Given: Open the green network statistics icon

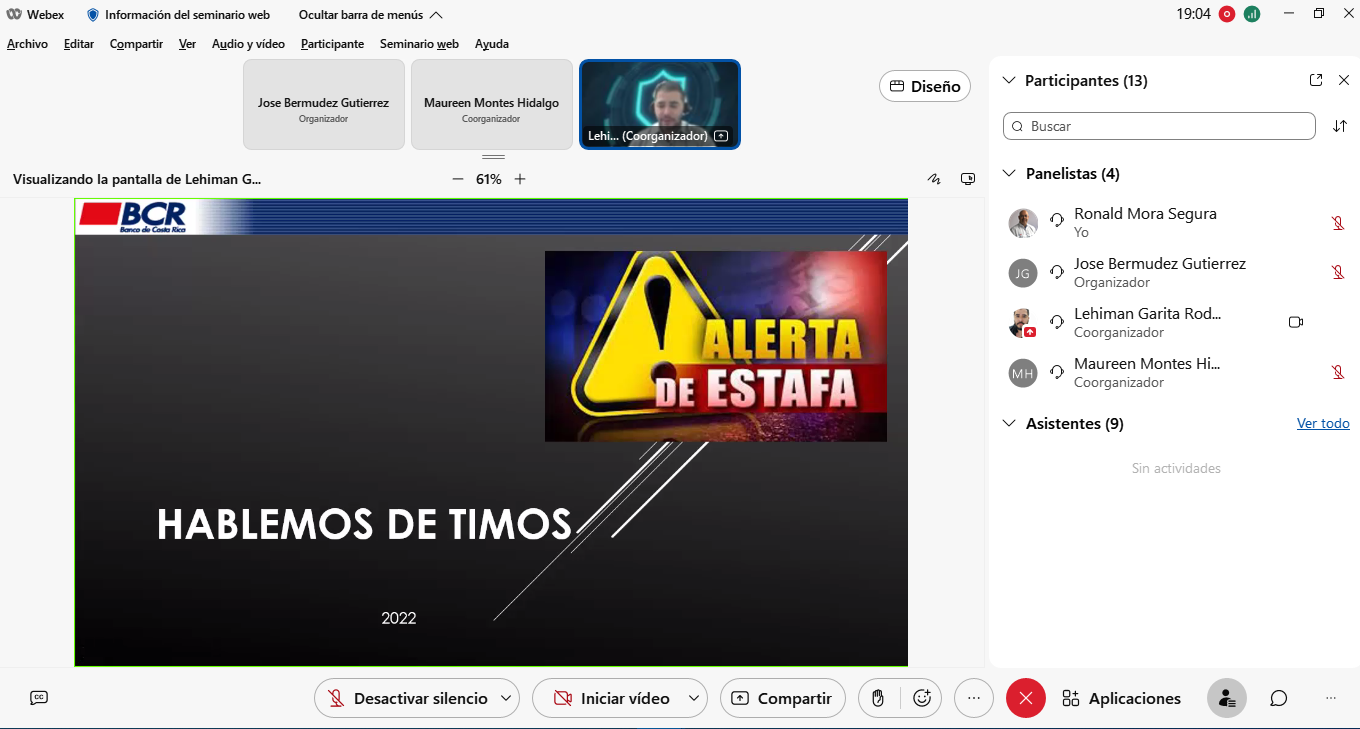Looking at the screenshot, I should (x=1252, y=14).
